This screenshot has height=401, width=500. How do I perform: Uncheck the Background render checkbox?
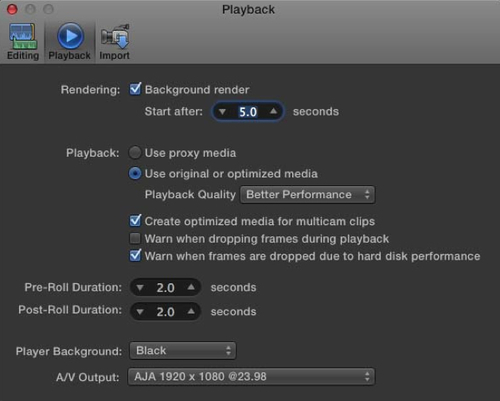(x=135, y=89)
